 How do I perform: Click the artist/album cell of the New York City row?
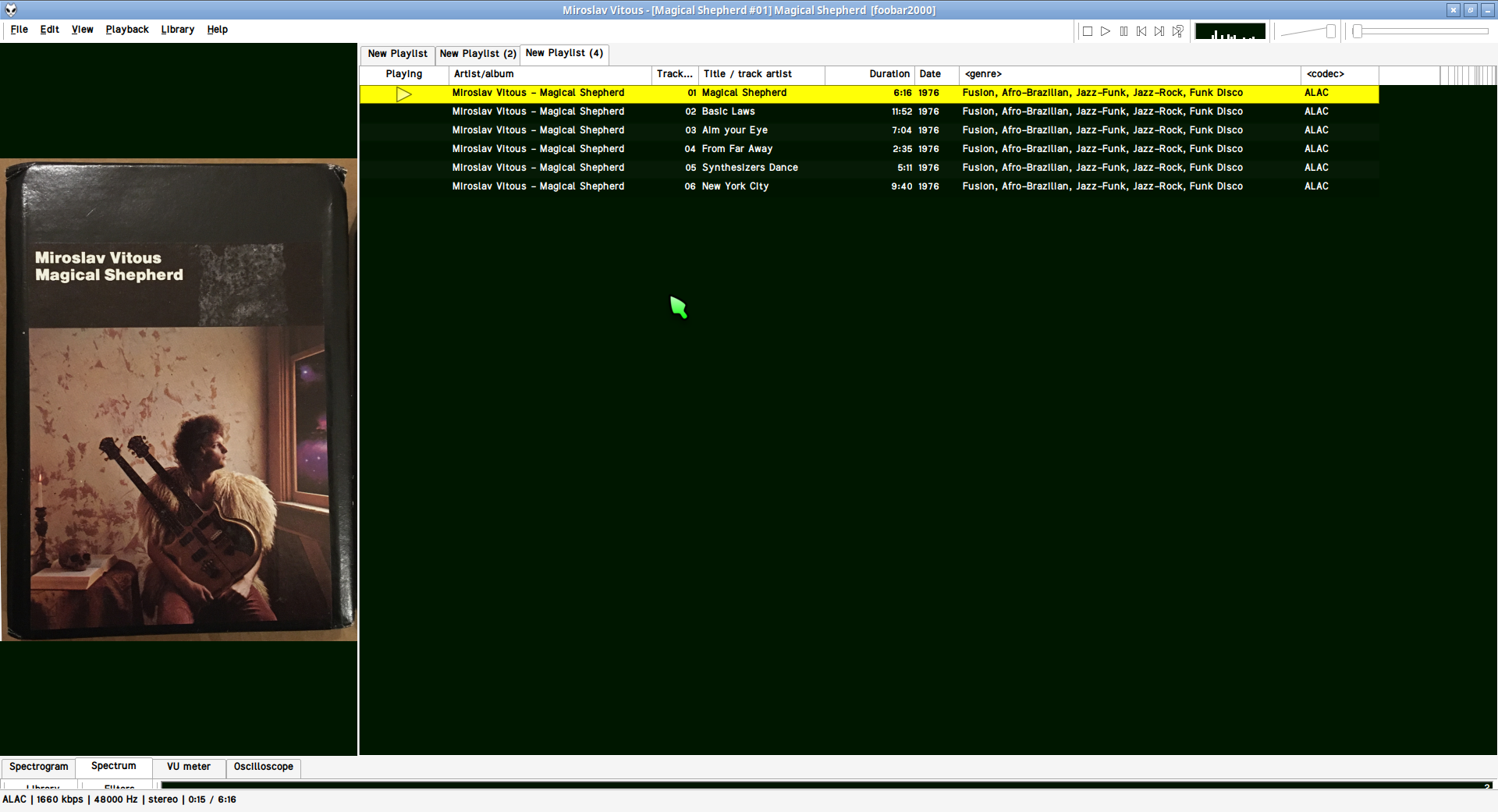[x=538, y=186]
